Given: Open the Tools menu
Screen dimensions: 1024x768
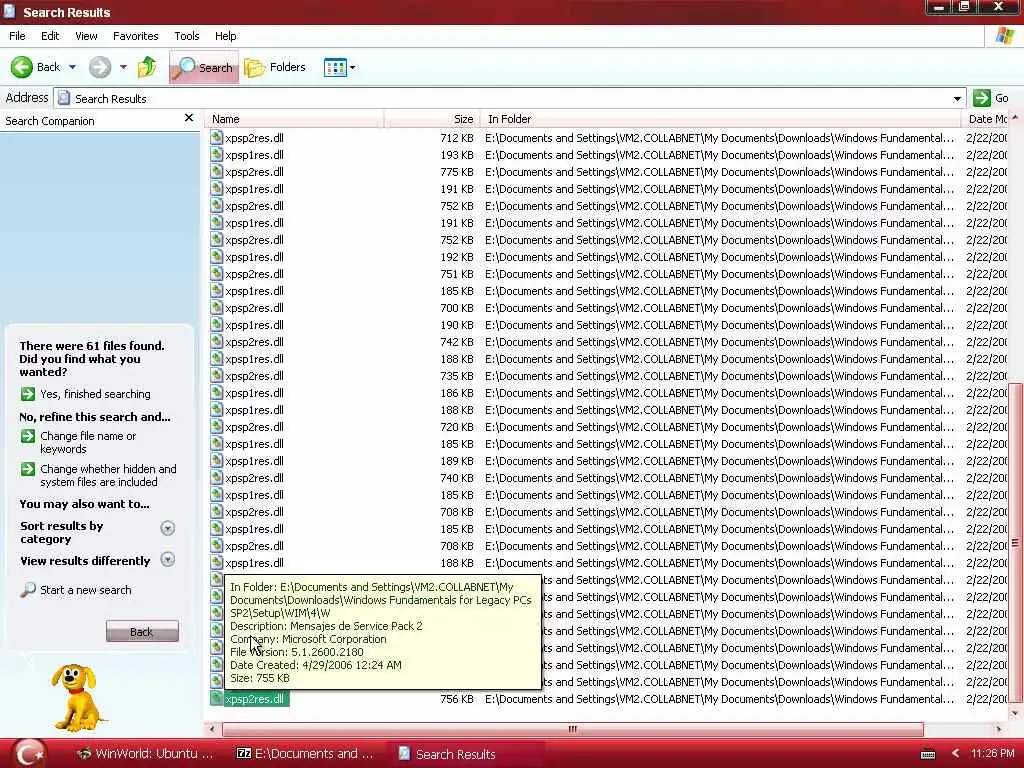Looking at the screenshot, I should (186, 36).
